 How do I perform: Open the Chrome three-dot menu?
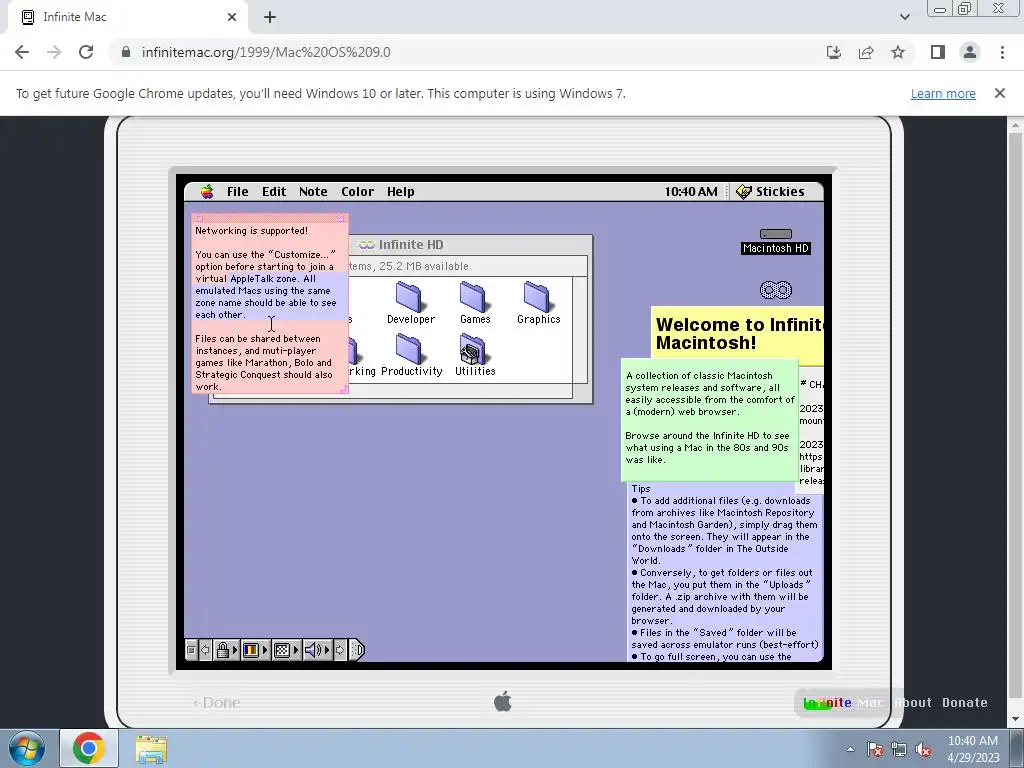tap(1002, 52)
